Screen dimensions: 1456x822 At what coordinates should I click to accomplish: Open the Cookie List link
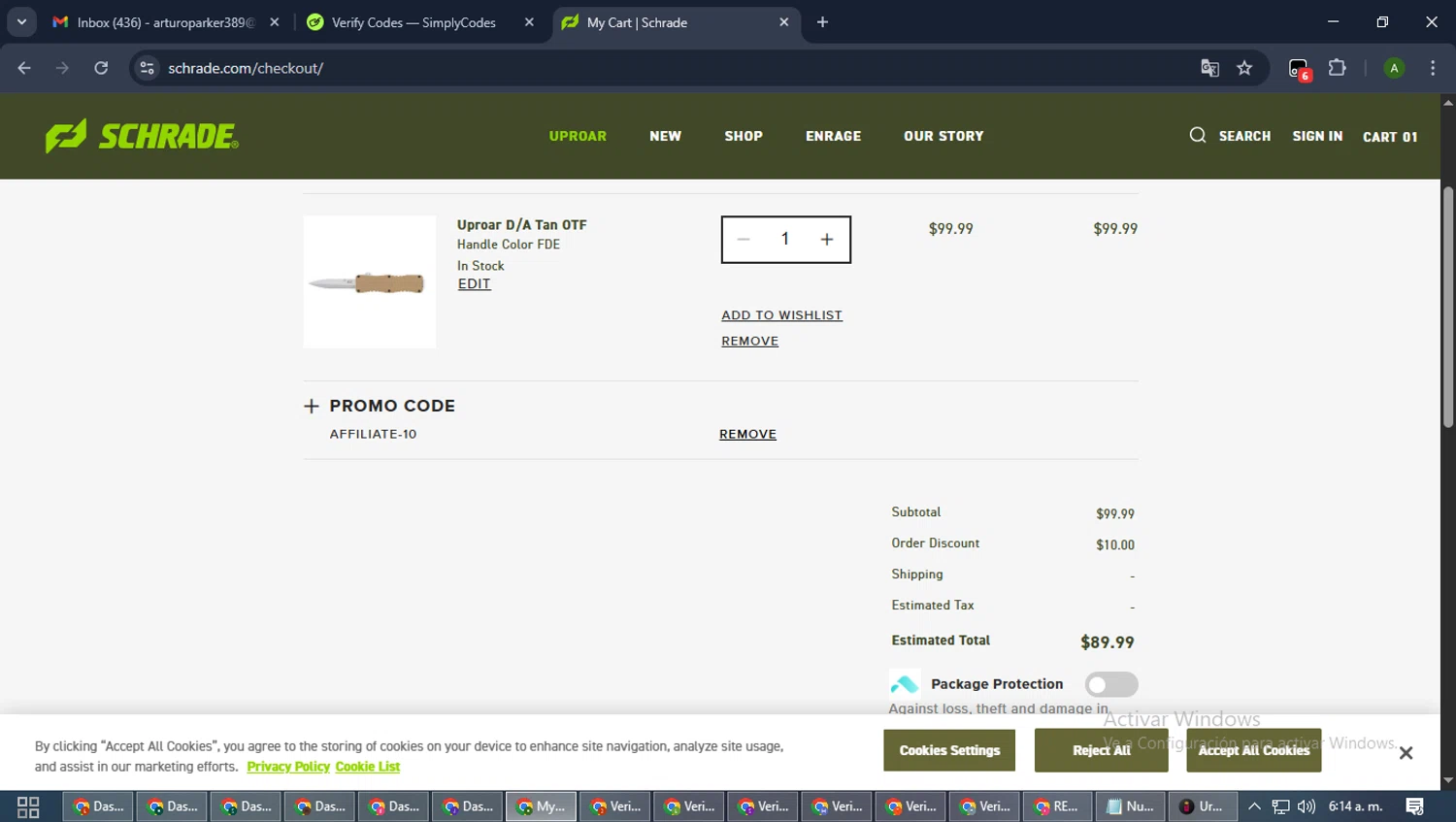click(368, 767)
